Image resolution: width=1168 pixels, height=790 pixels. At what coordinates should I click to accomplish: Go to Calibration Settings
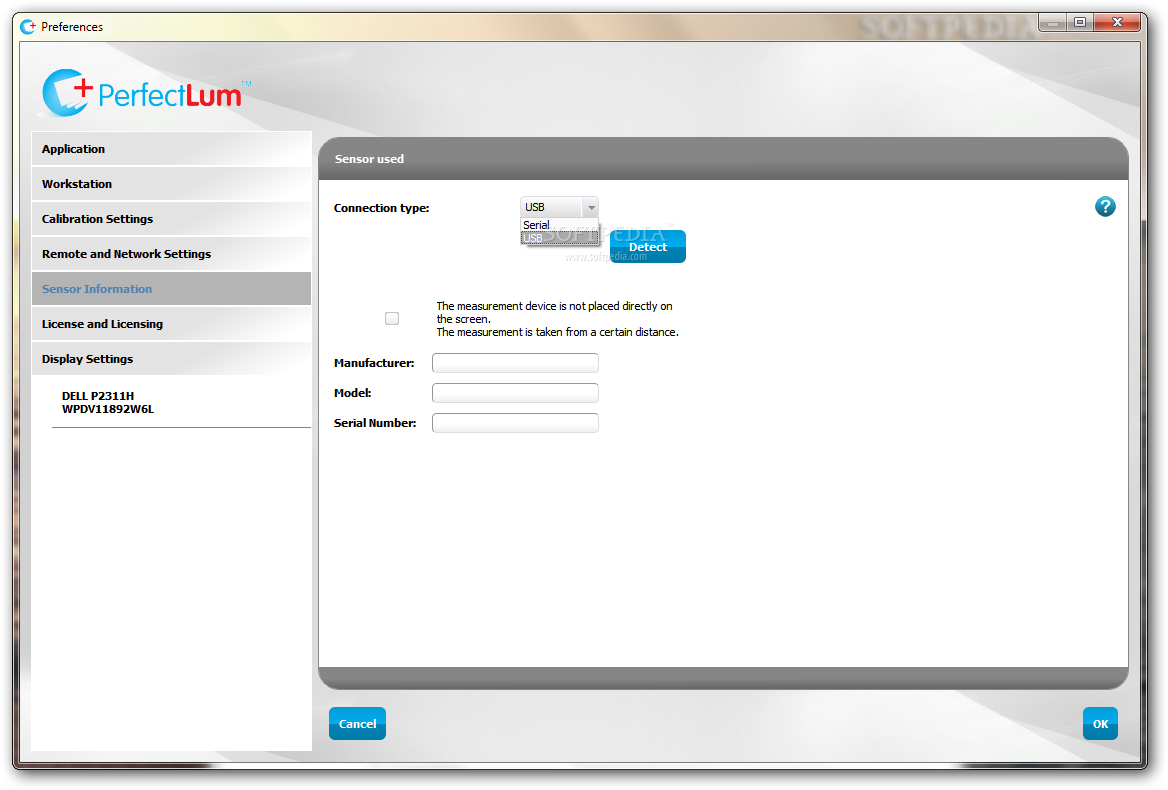coord(171,219)
